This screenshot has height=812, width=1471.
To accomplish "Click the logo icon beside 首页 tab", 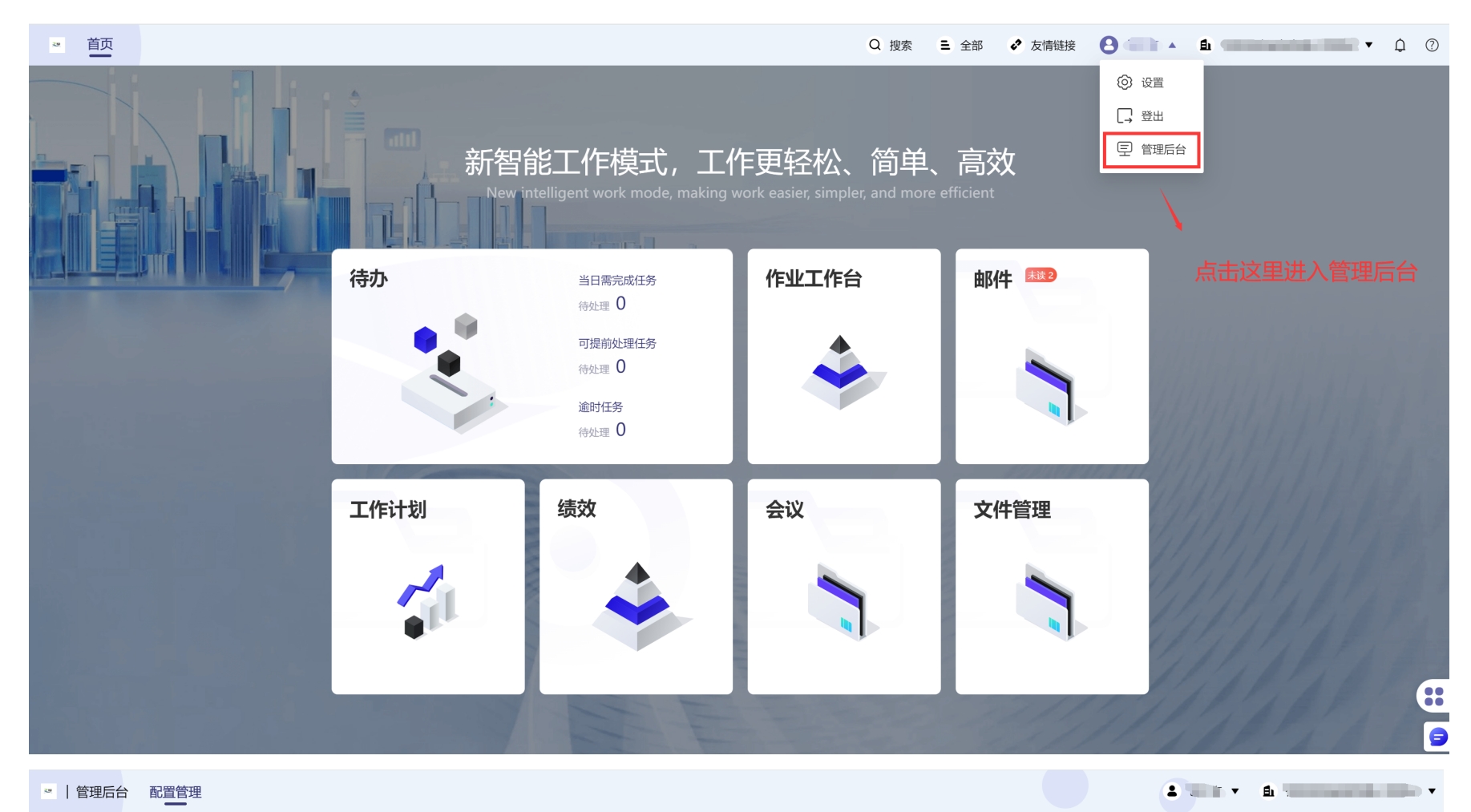I will (x=57, y=45).
